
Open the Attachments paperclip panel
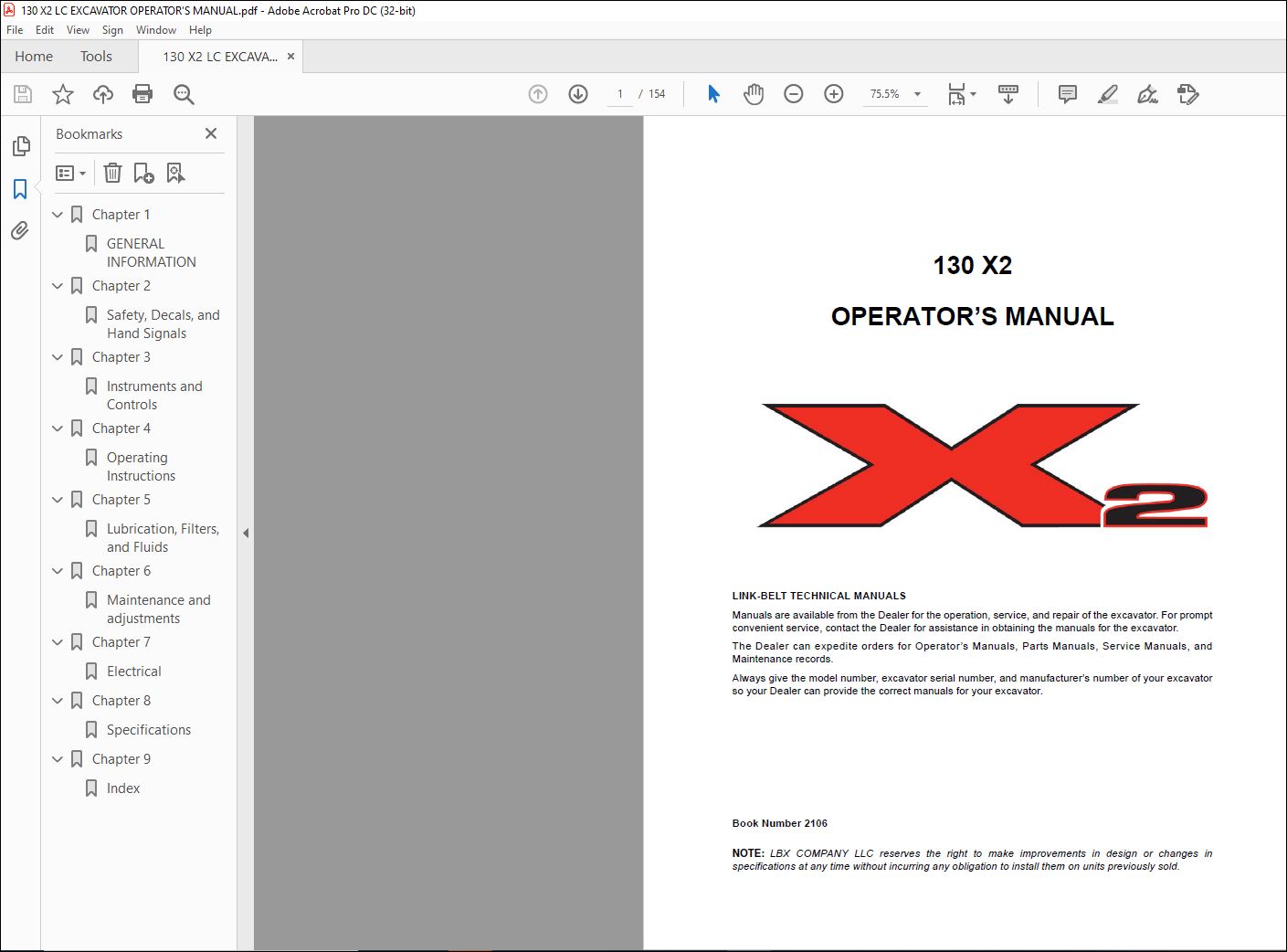pos(20,231)
